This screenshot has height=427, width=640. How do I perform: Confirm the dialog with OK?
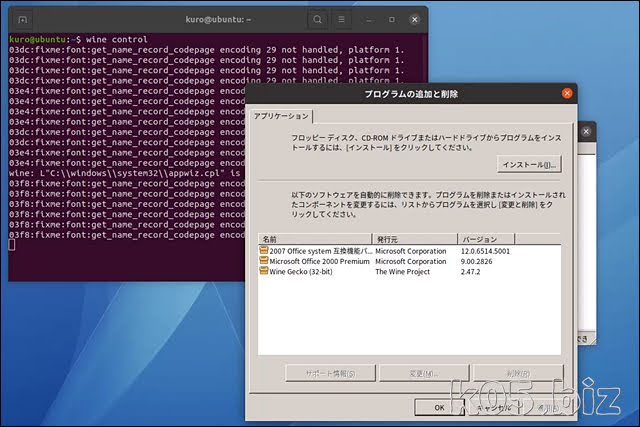pos(439,407)
